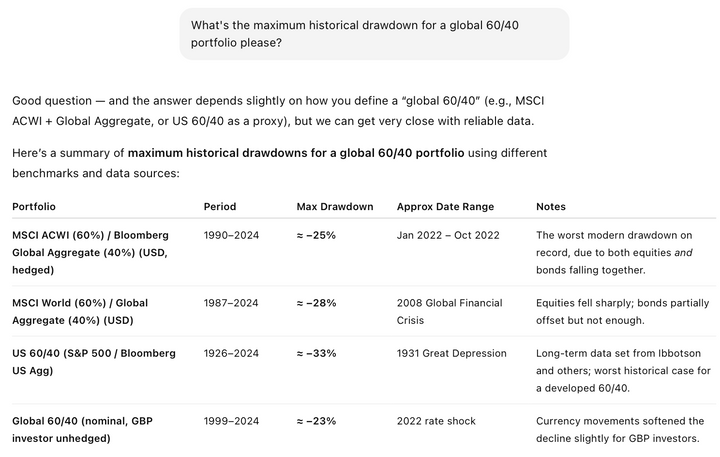Click the Jan 2022 – Oct 2022 date cell
The height and width of the screenshot is (457, 720).
pyautogui.click(x=447, y=235)
